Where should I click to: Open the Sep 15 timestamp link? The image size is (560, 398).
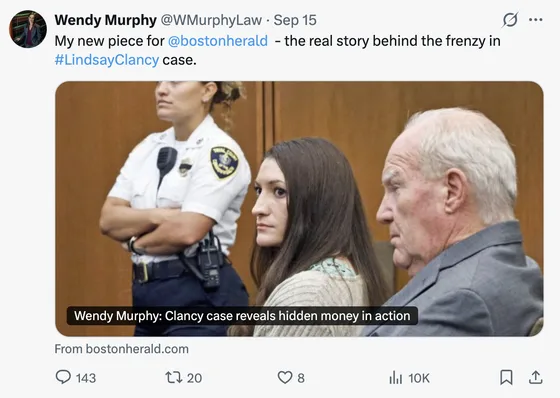pos(295,20)
